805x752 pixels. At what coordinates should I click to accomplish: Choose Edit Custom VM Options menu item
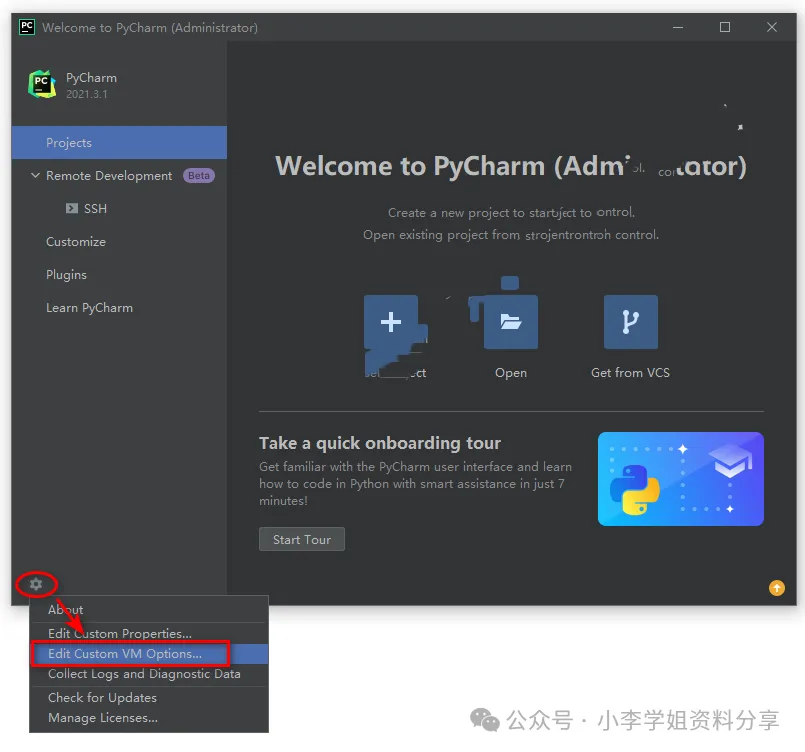pos(149,653)
